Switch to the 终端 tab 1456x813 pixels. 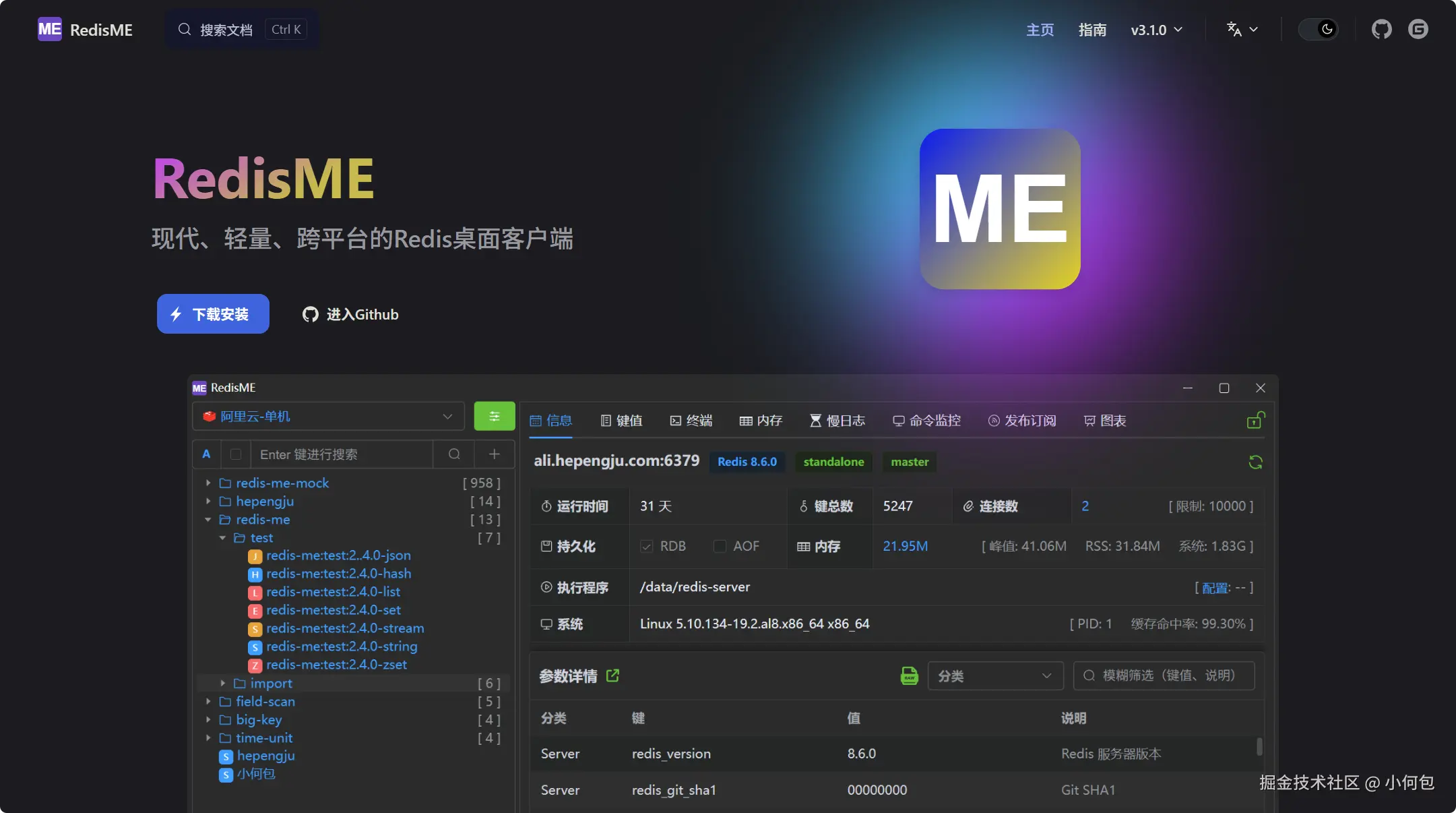691,421
